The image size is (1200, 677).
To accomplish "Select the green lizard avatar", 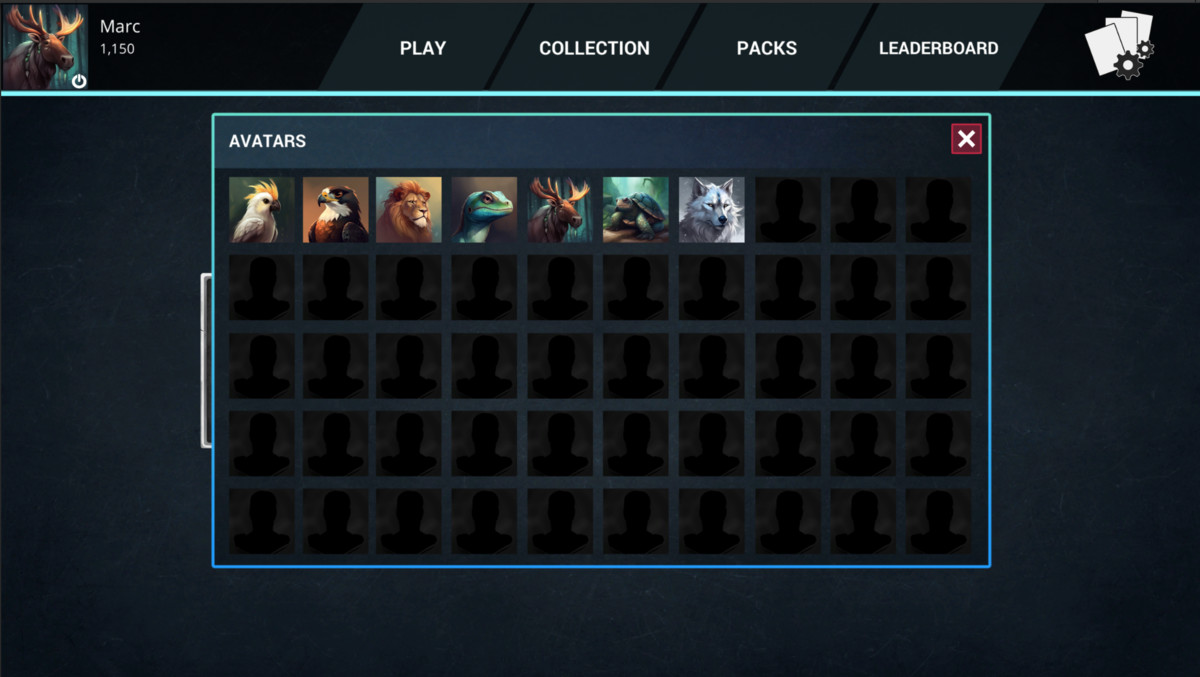I will [484, 210].
